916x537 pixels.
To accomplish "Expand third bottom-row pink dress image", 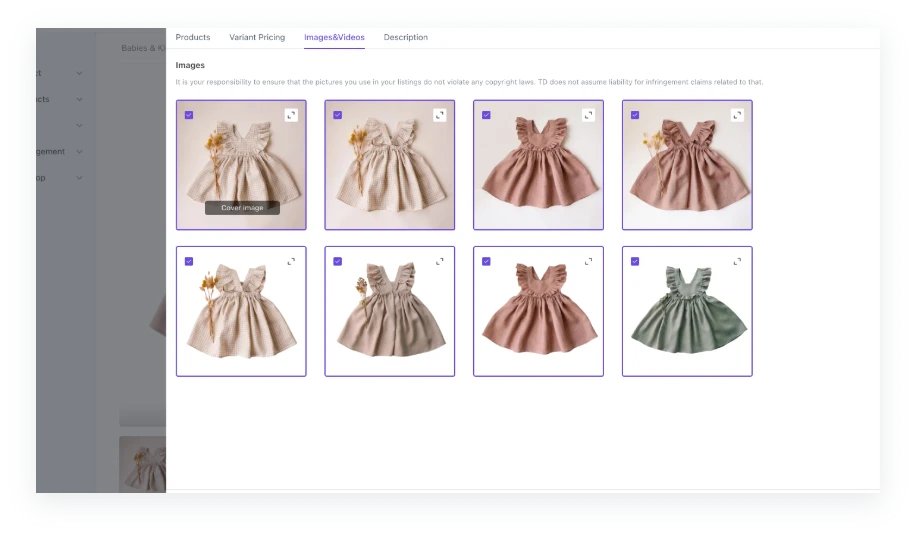I will point(588,261).
